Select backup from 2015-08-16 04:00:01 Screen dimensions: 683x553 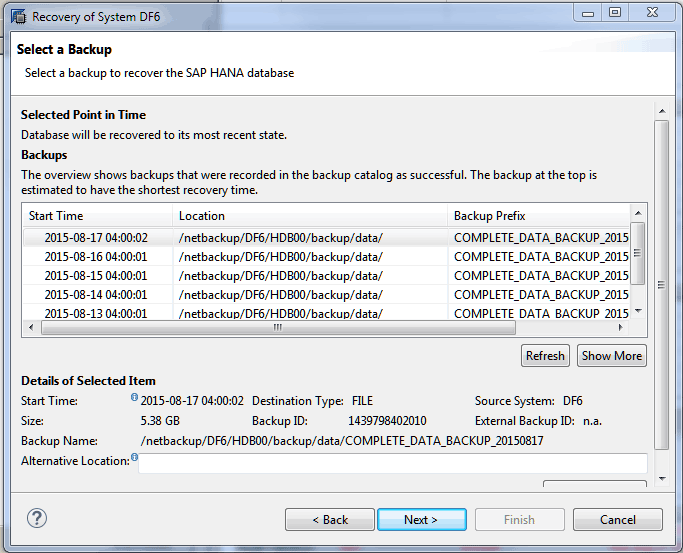326,257
